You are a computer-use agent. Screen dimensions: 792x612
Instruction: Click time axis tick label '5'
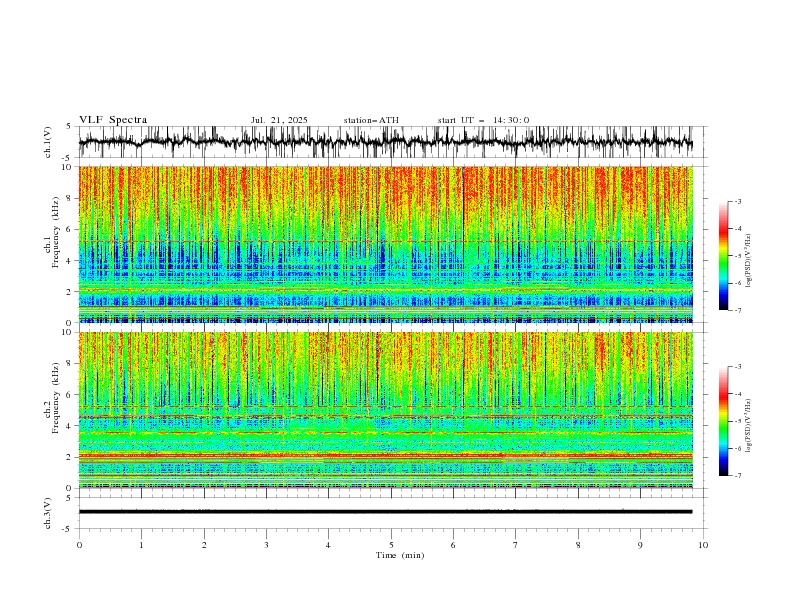391,545
